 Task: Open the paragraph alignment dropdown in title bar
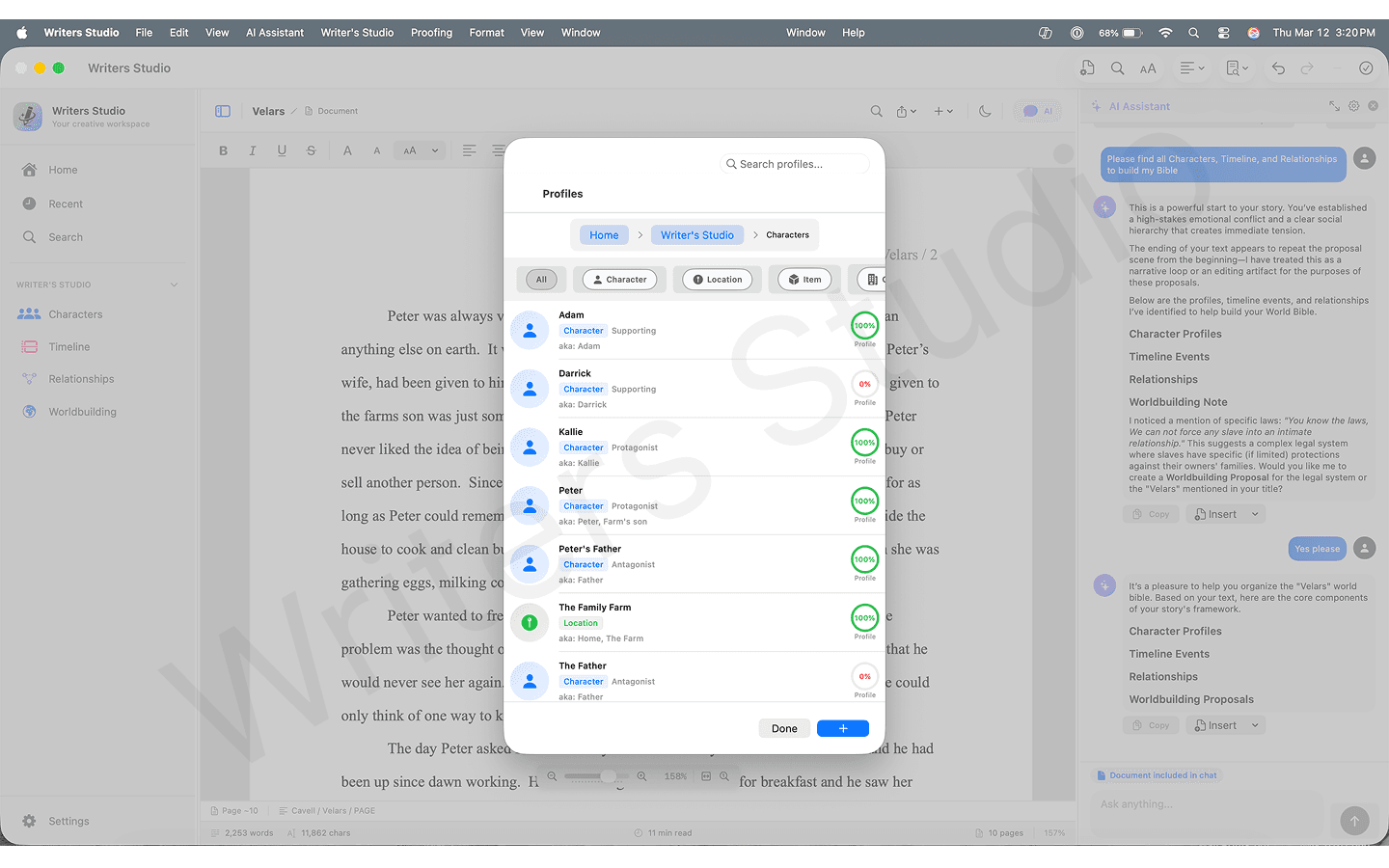[x=1192, y=68]
